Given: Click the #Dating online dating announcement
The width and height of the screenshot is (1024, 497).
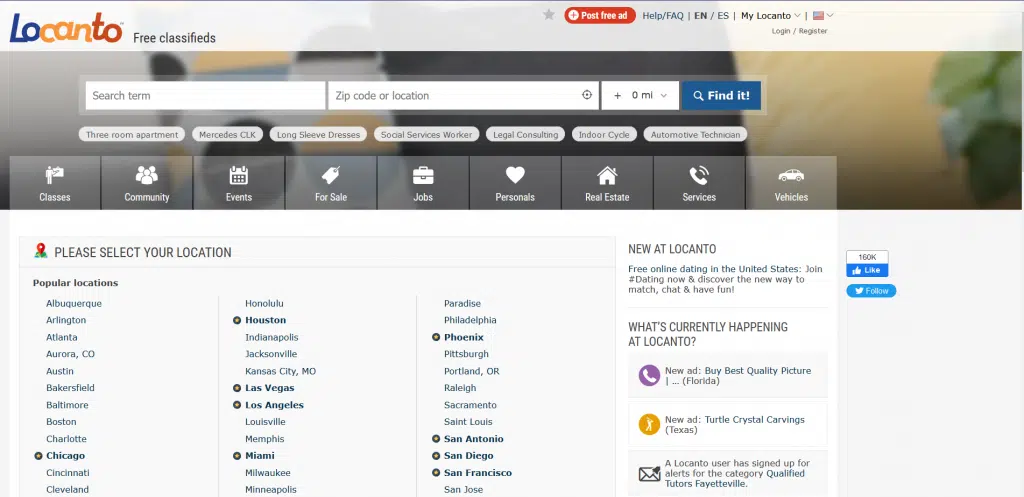Looking at the screenshot, I should click(x=726, y=279).
